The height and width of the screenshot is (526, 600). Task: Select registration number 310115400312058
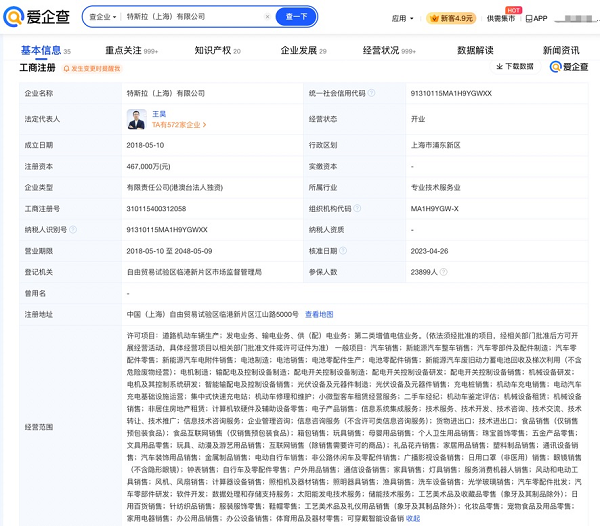click(x=156, y=208)
